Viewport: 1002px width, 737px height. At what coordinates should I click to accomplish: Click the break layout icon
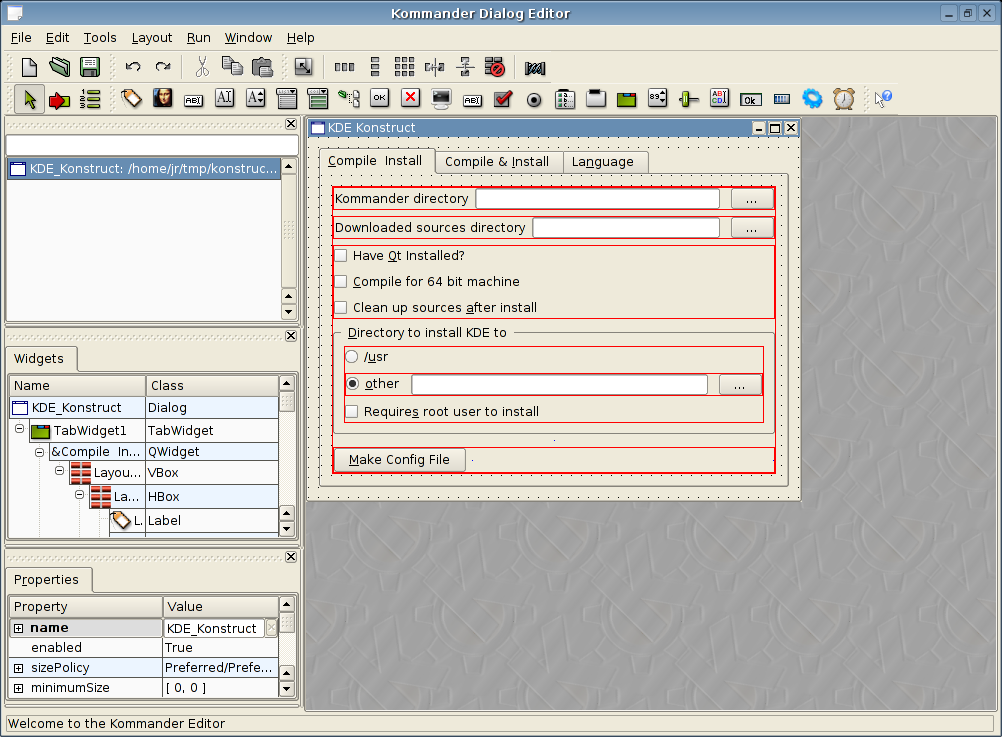coord(495,66)
